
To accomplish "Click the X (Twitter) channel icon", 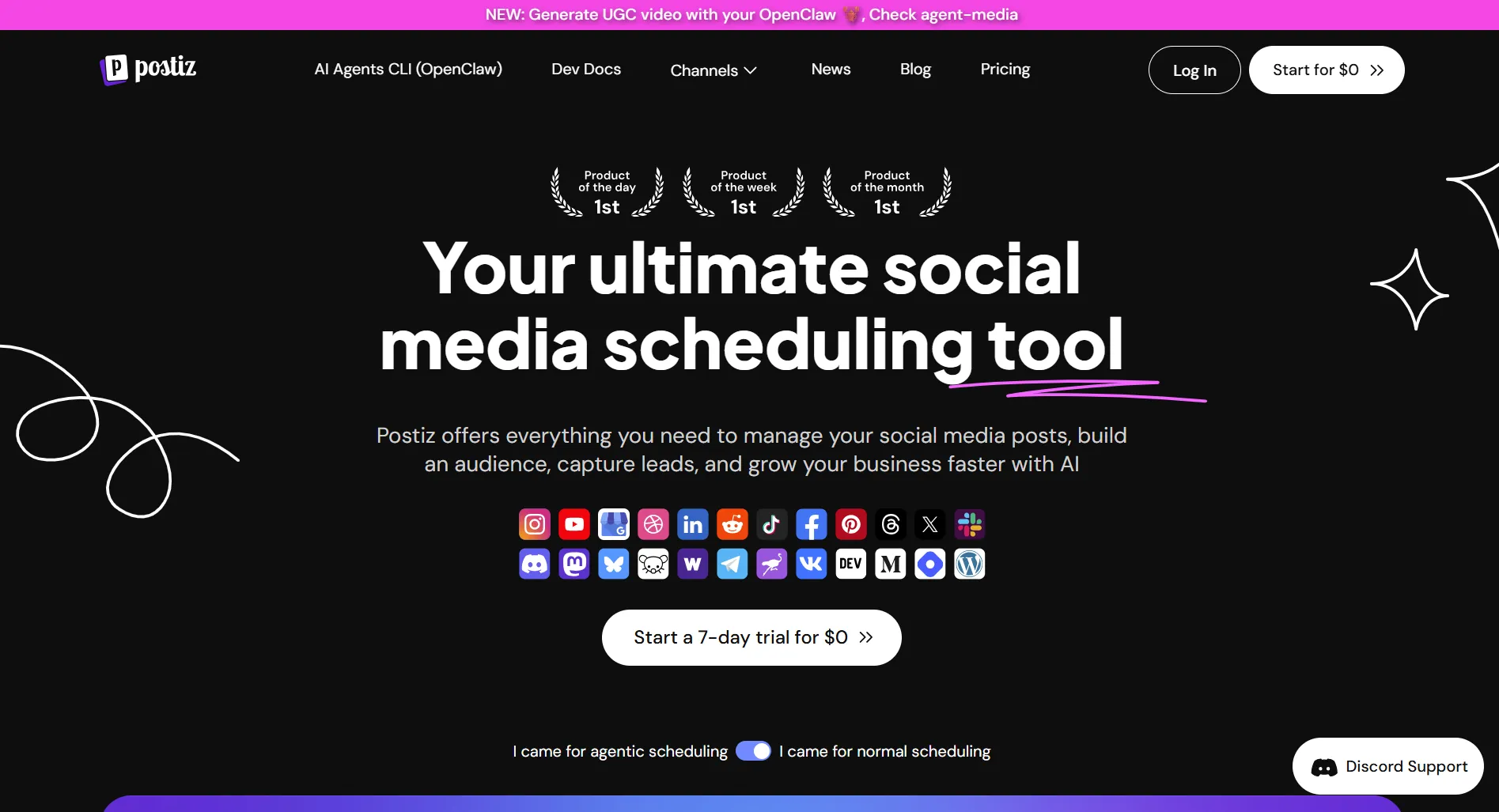I will (930, 524).
